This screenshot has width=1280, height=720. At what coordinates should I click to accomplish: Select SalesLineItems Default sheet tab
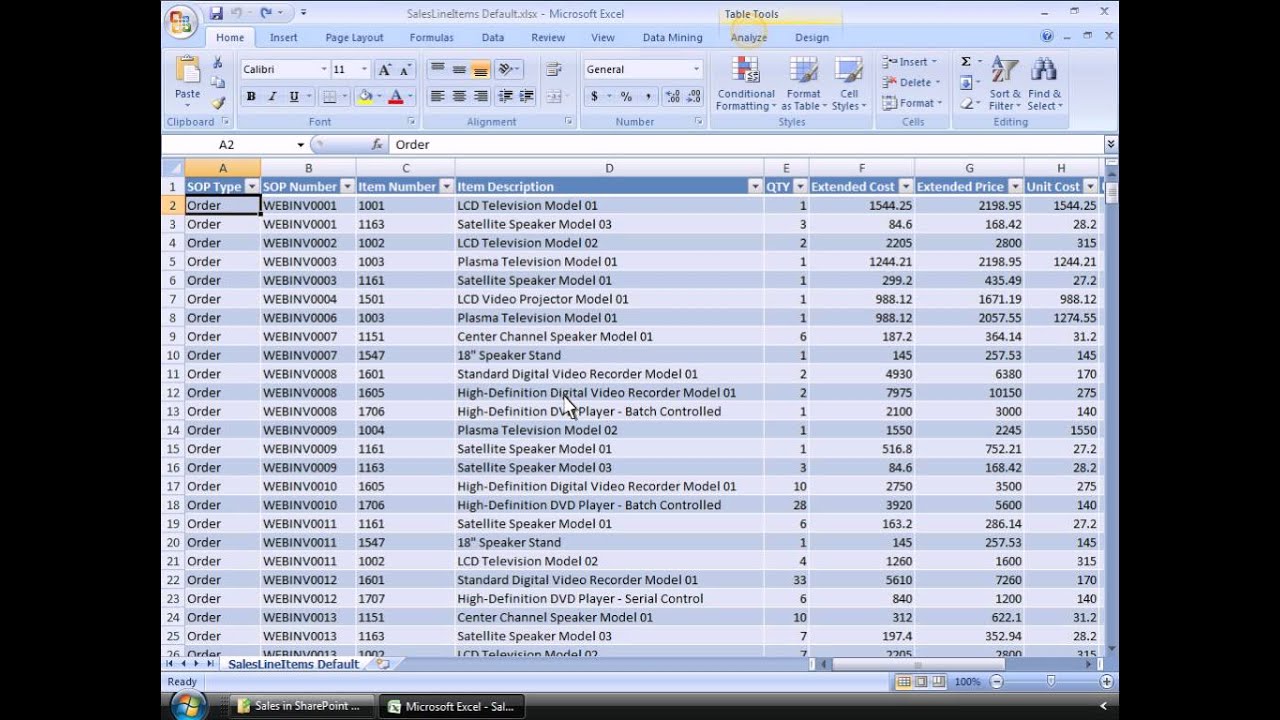293,664
